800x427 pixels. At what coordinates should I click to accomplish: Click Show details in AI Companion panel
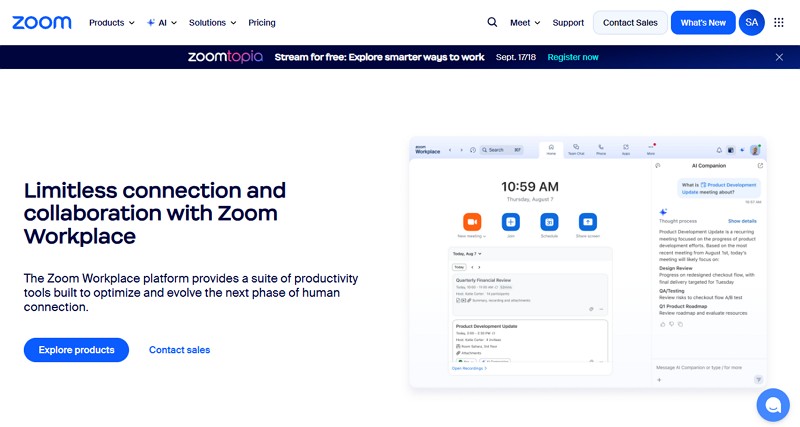pos(742,221)
